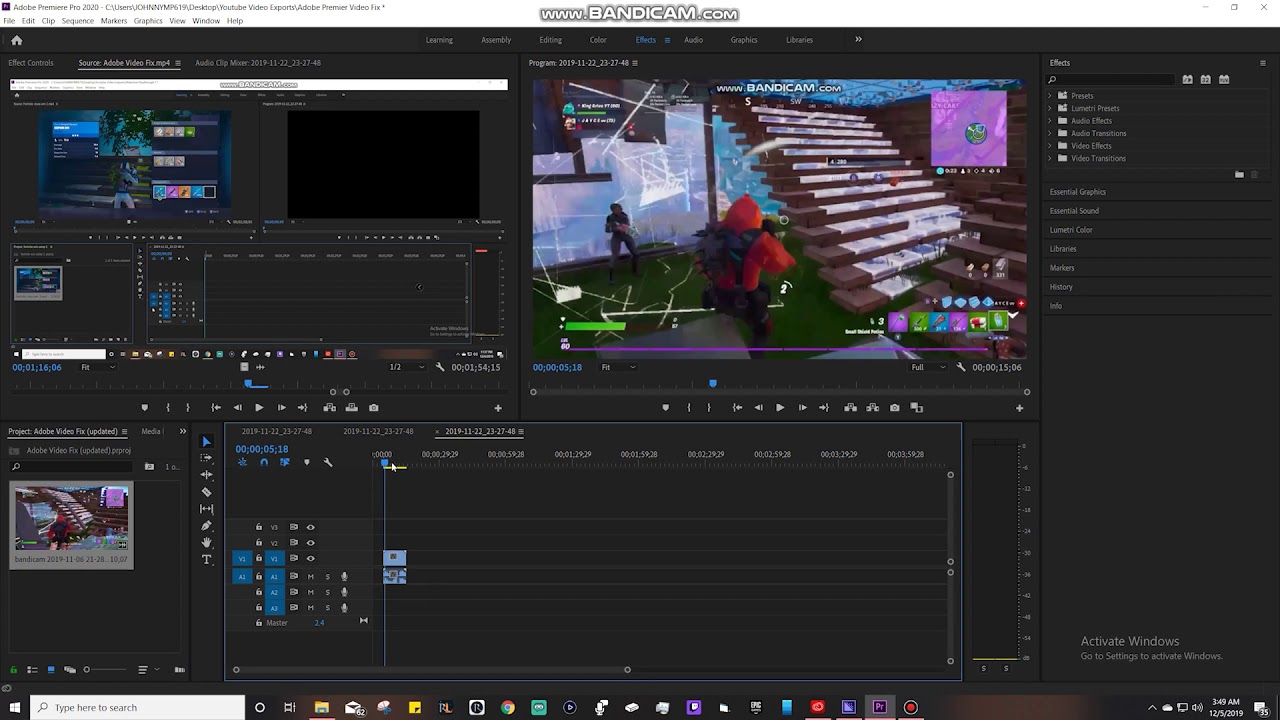The height and width of the screenshot is (720, 1280).
Task: Open Program monitor settings wrench
Action: [x=961, y=367]
